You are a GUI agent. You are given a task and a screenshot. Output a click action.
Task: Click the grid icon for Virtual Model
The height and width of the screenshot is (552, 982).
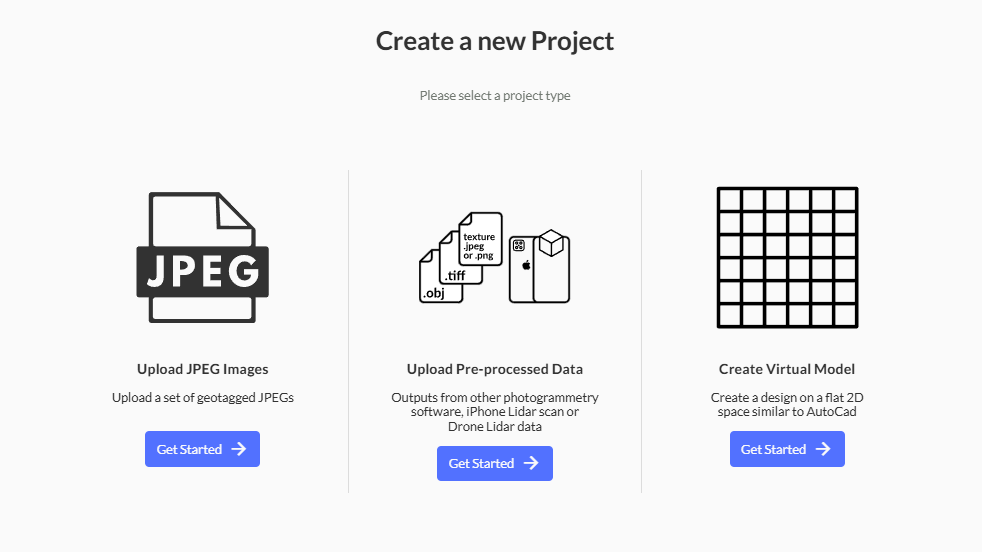coord(787,257)
